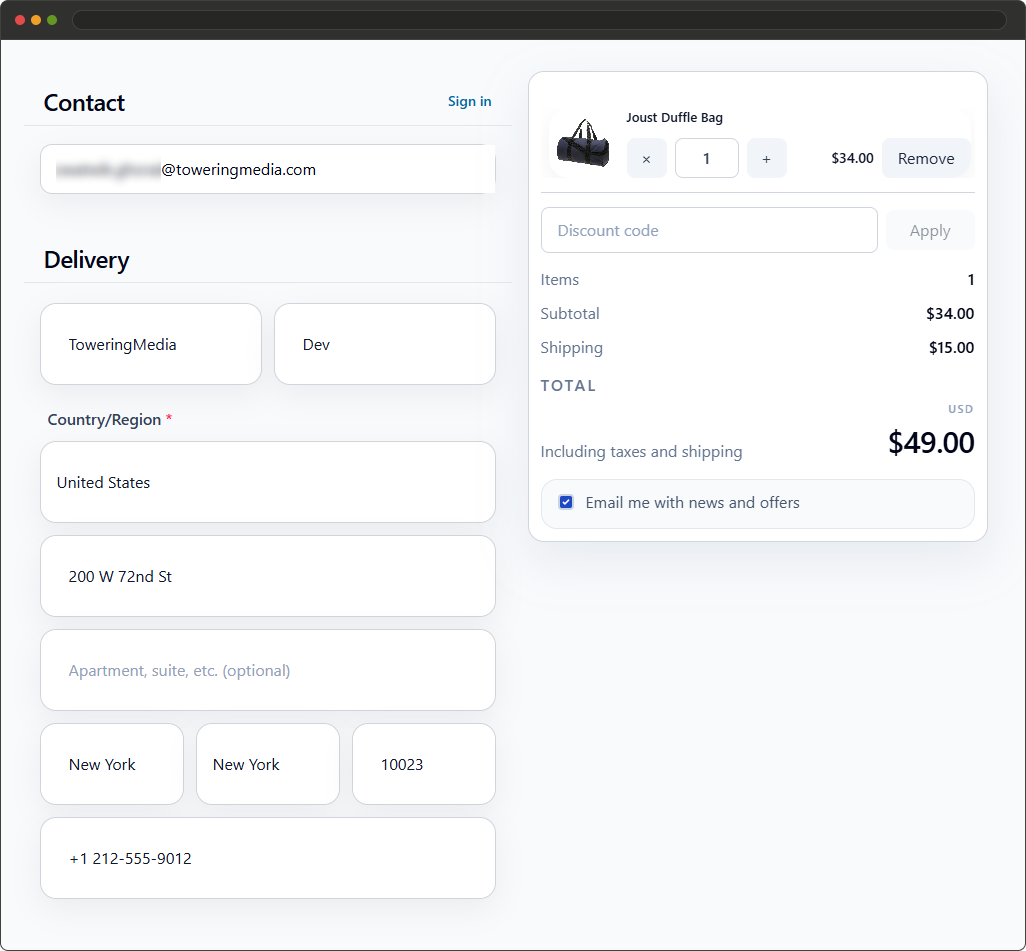
Task: Click the ZIP code field 10023
Action: click(424, 764)
